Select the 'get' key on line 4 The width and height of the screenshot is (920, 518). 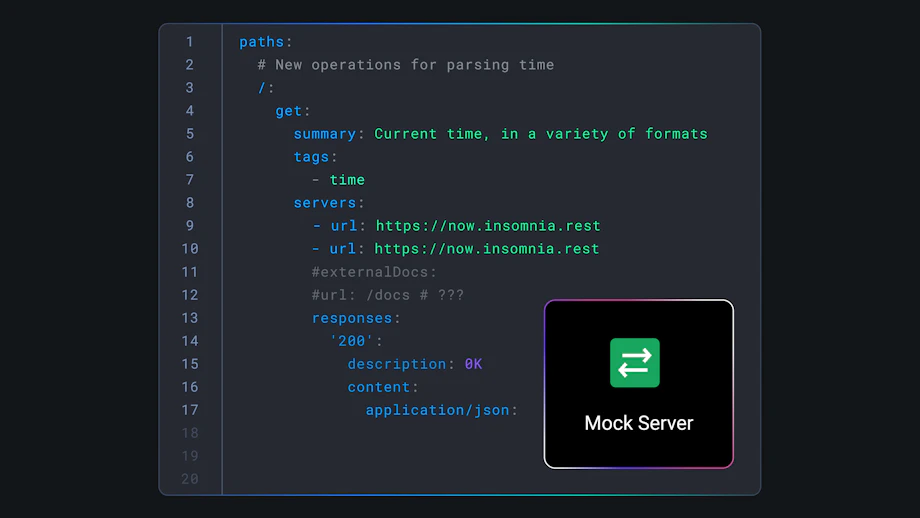[289, 111]
